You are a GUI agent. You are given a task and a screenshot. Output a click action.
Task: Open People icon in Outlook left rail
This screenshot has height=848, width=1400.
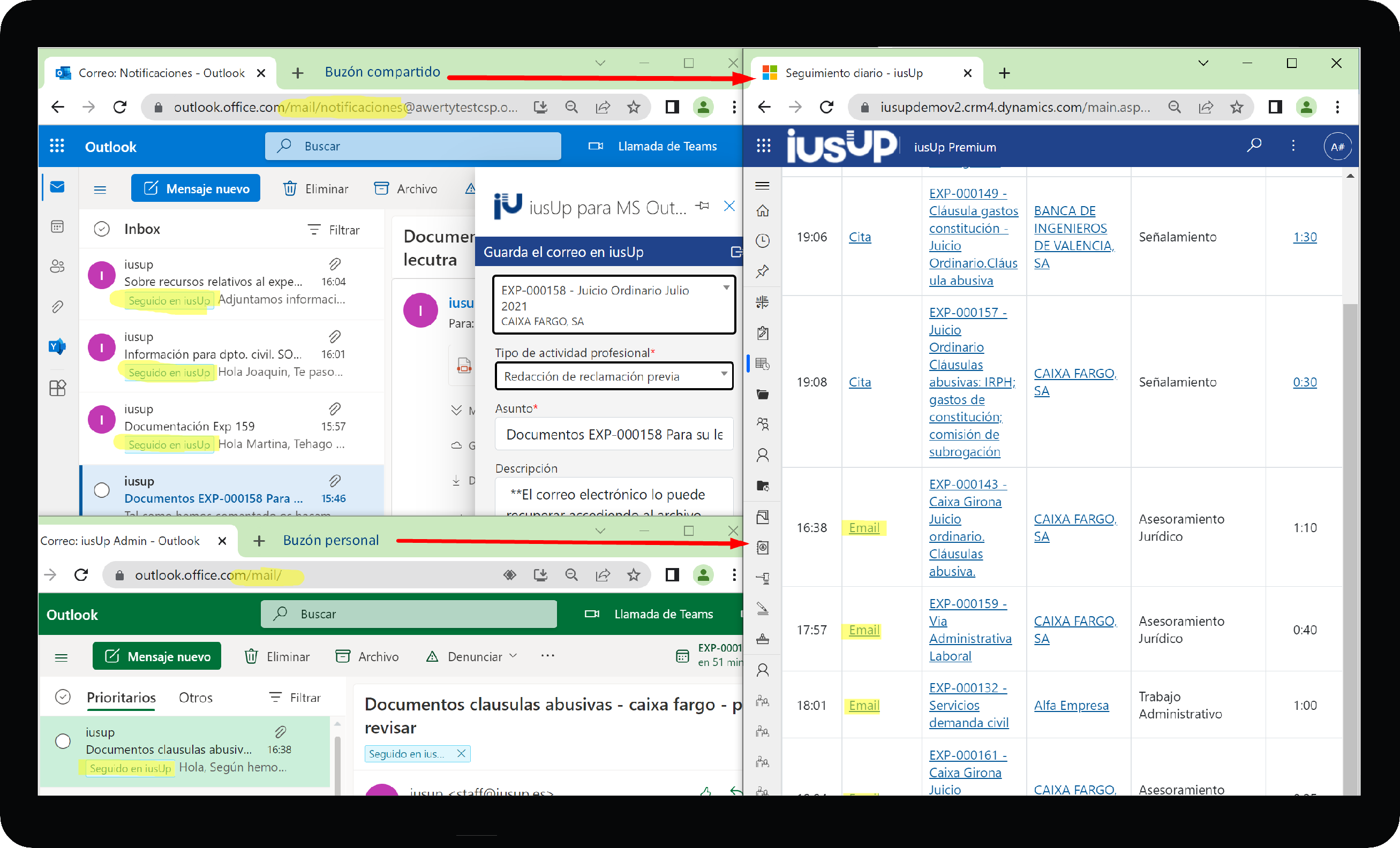tap(57, 267)
